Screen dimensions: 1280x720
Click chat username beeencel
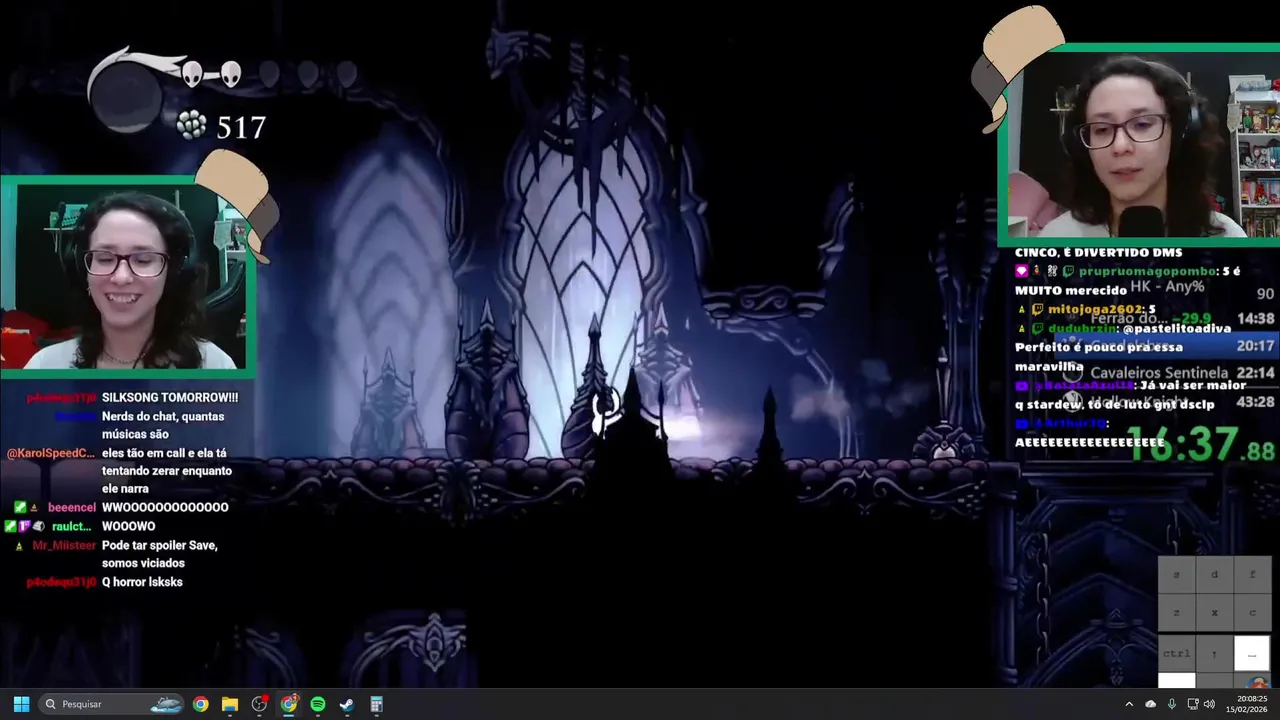(x=72, y=508)
